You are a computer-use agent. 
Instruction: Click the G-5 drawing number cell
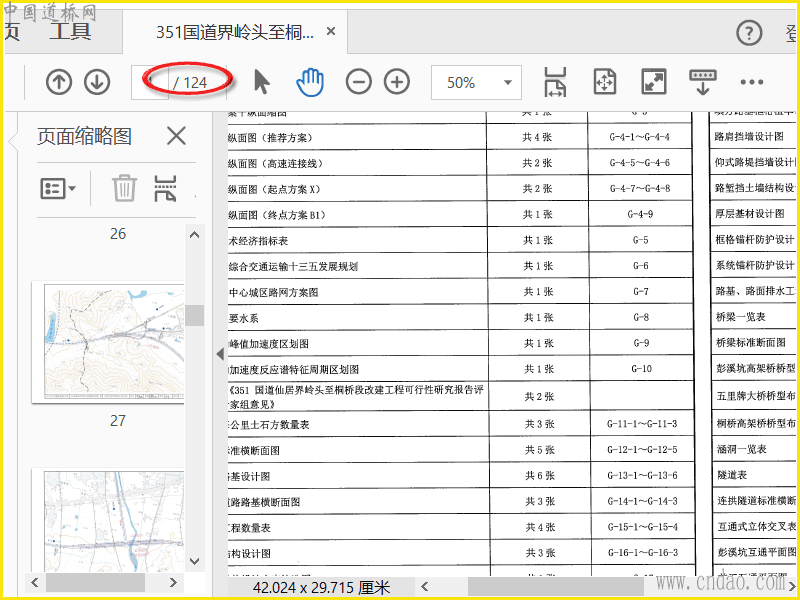tap(640, 240)
